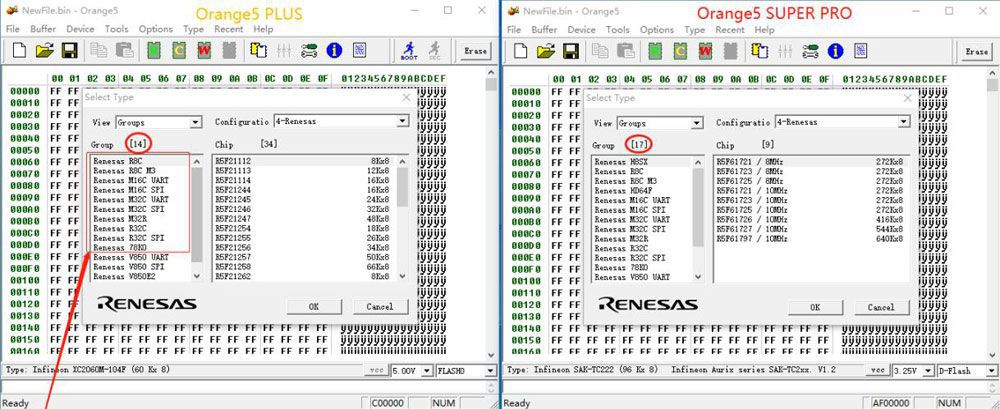Screen dimensions: 1000x409
Task: Select chip R5F21258 66Kx8
Action: click(304, 266)
